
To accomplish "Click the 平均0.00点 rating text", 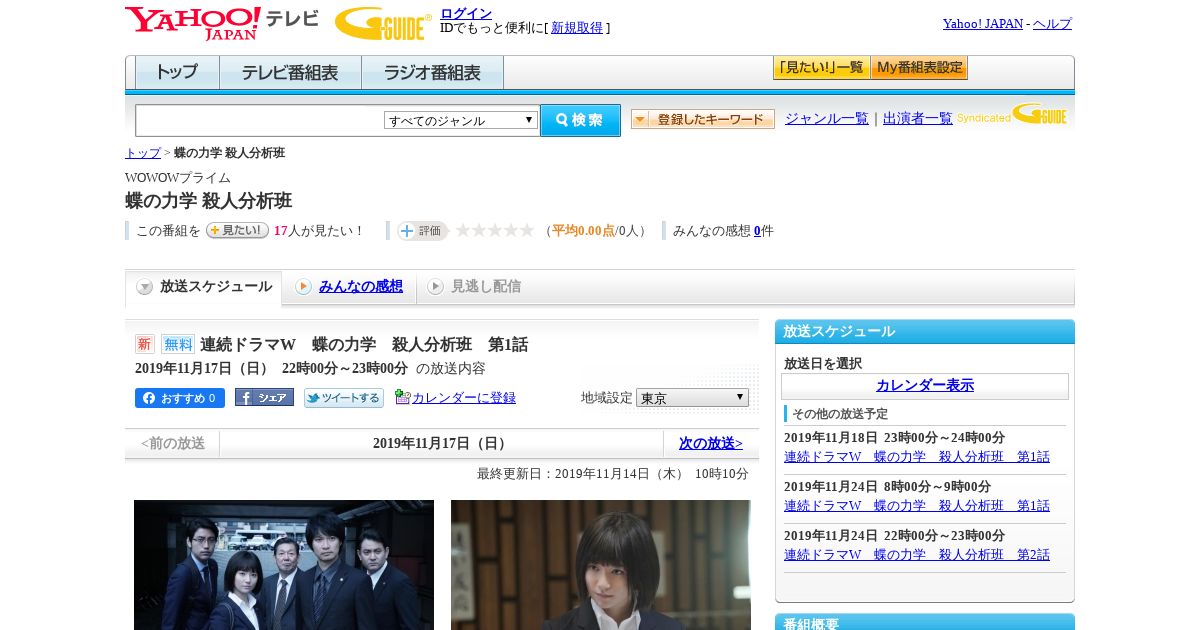I will click(583, 231).
